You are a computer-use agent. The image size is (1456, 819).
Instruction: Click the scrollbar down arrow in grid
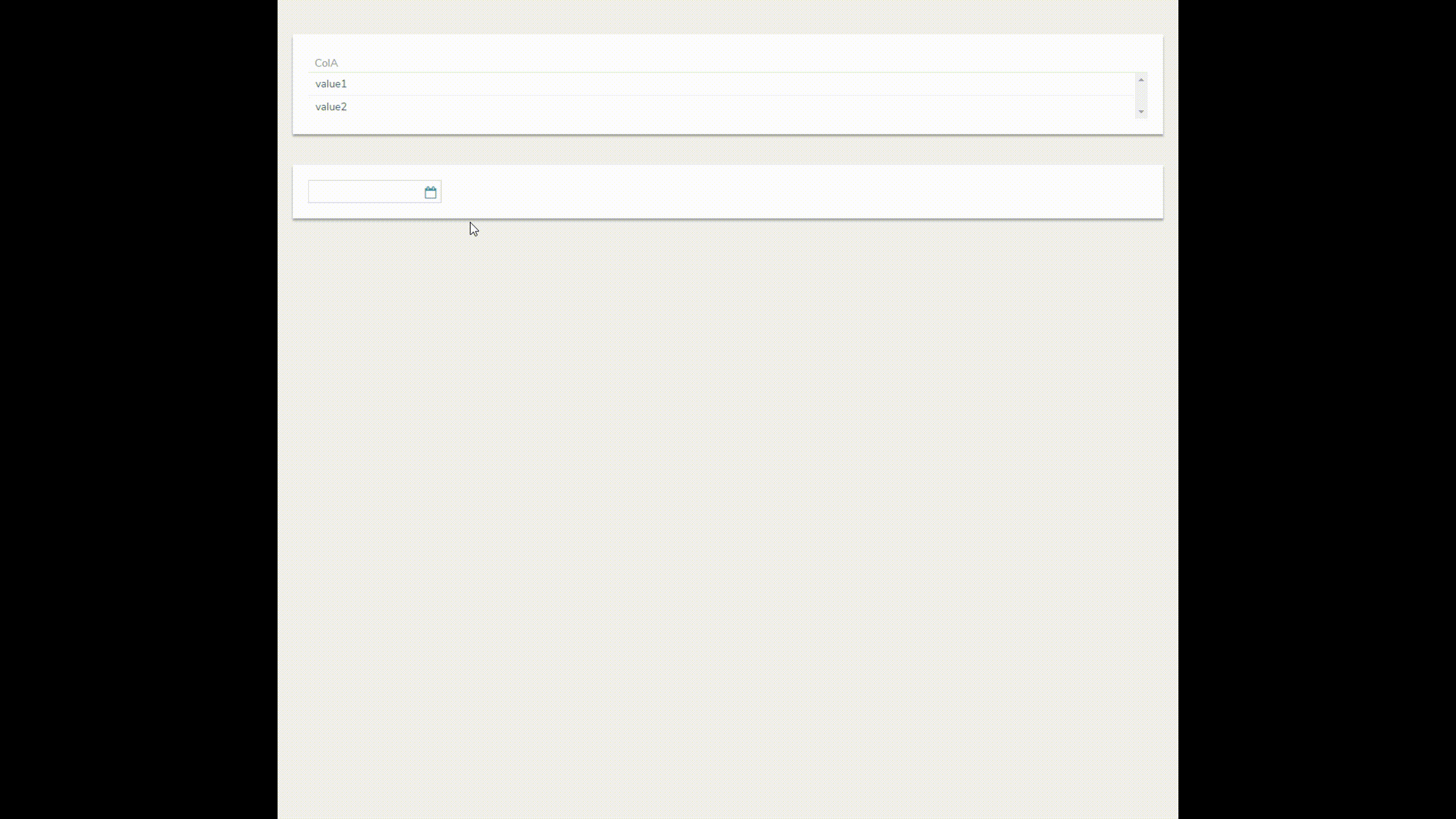[1141, 111]
